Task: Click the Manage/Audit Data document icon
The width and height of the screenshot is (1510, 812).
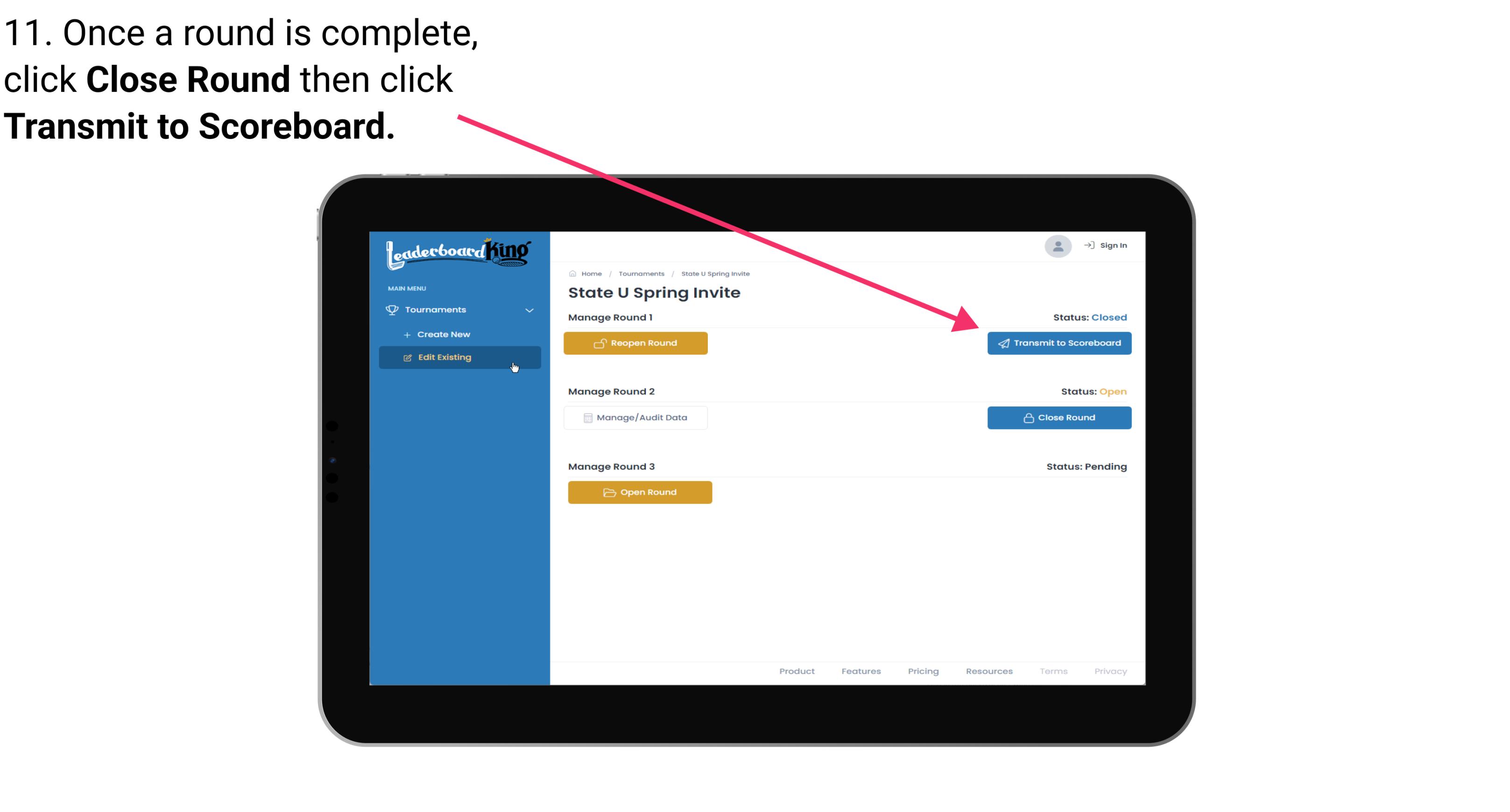Action: [585, 417]
